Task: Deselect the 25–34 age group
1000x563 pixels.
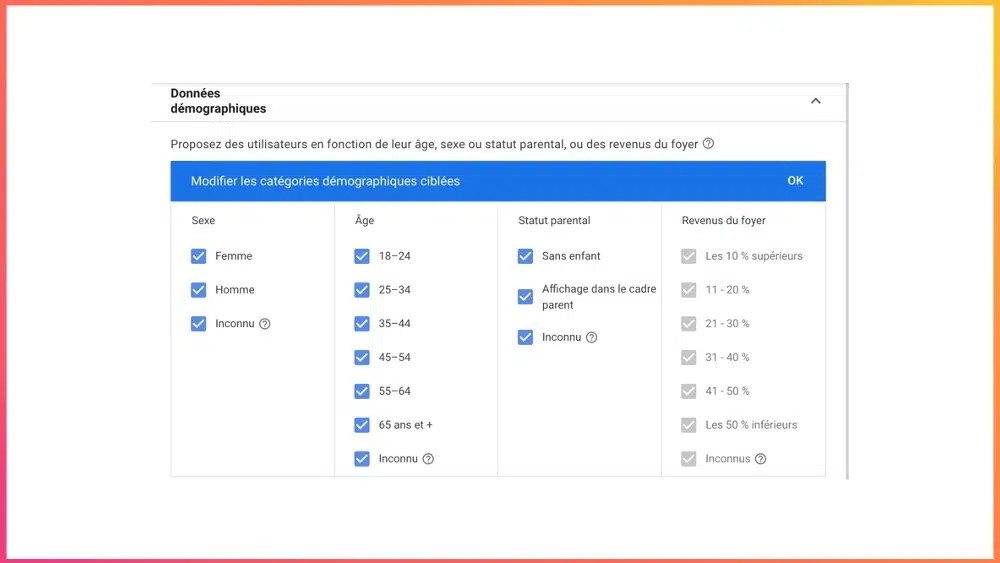Action: (362, 290)
